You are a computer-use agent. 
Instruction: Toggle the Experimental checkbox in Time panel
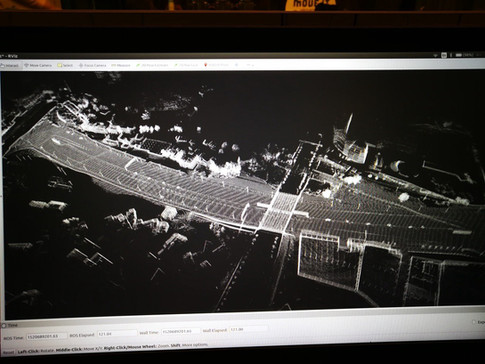click(473, 322)
